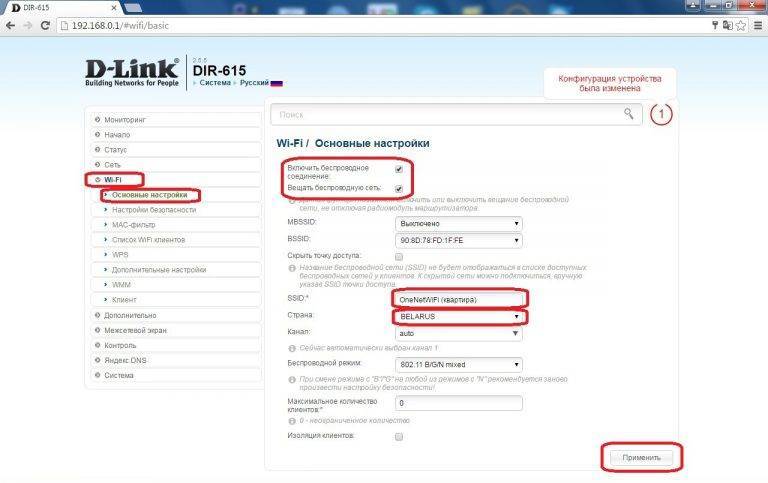The width and height of the screenshot is (768, 483).
Task: Click the browser back arrow
Action: [x=10, y=25]
